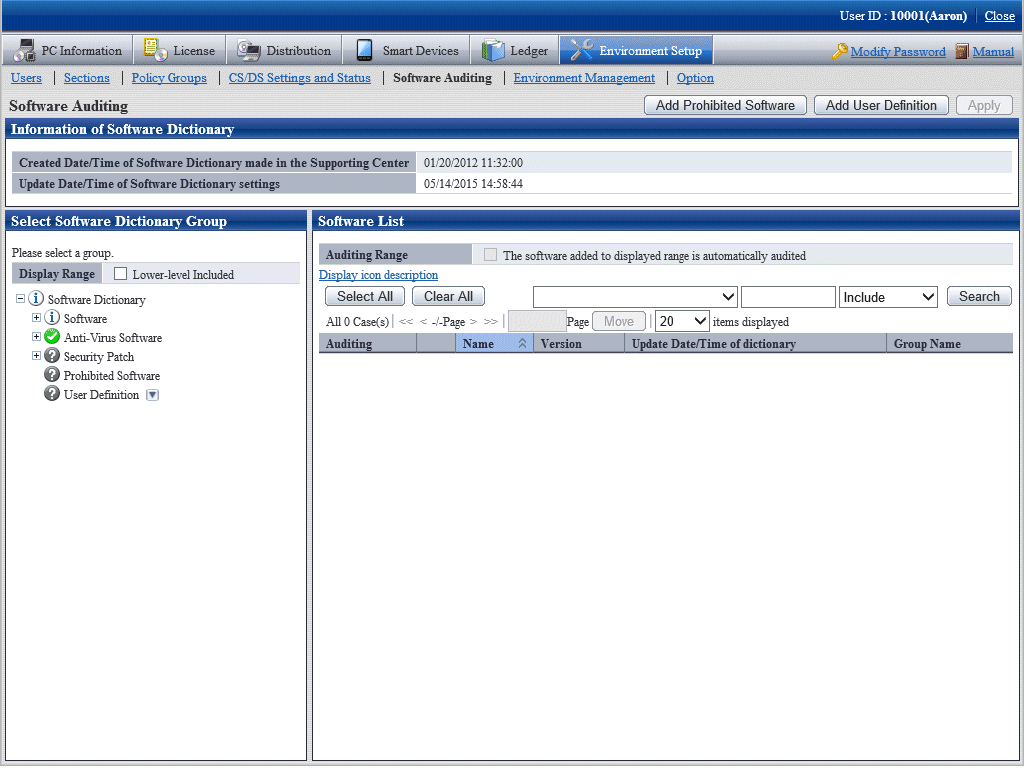This screenshot has height=768, width=1024.
Task: Click the green check Anti-Virus Software icon
Action: point(52,337)
